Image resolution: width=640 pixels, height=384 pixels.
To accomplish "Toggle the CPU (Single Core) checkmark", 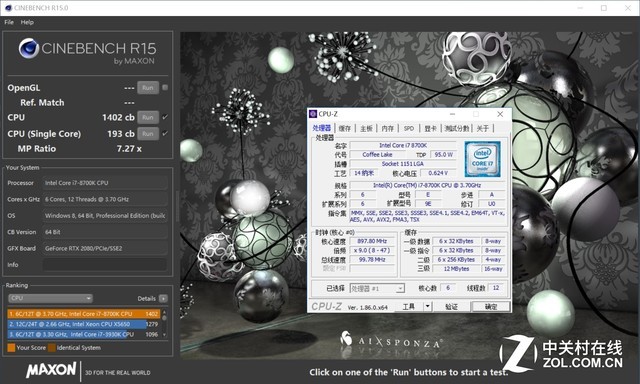I will pyautogui.click(x=165, y=133).
